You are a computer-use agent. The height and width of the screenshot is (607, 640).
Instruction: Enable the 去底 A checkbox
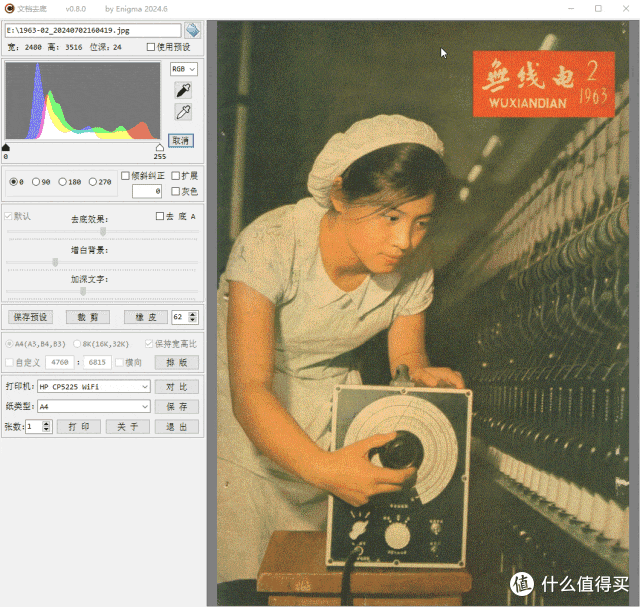point(160,216)
